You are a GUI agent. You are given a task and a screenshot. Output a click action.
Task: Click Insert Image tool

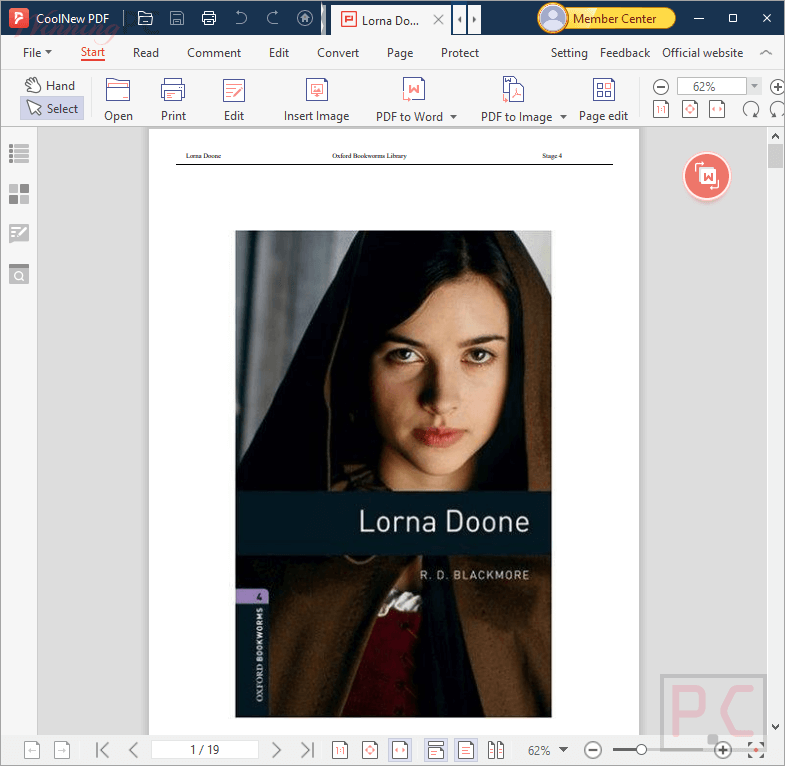(316, 100)
